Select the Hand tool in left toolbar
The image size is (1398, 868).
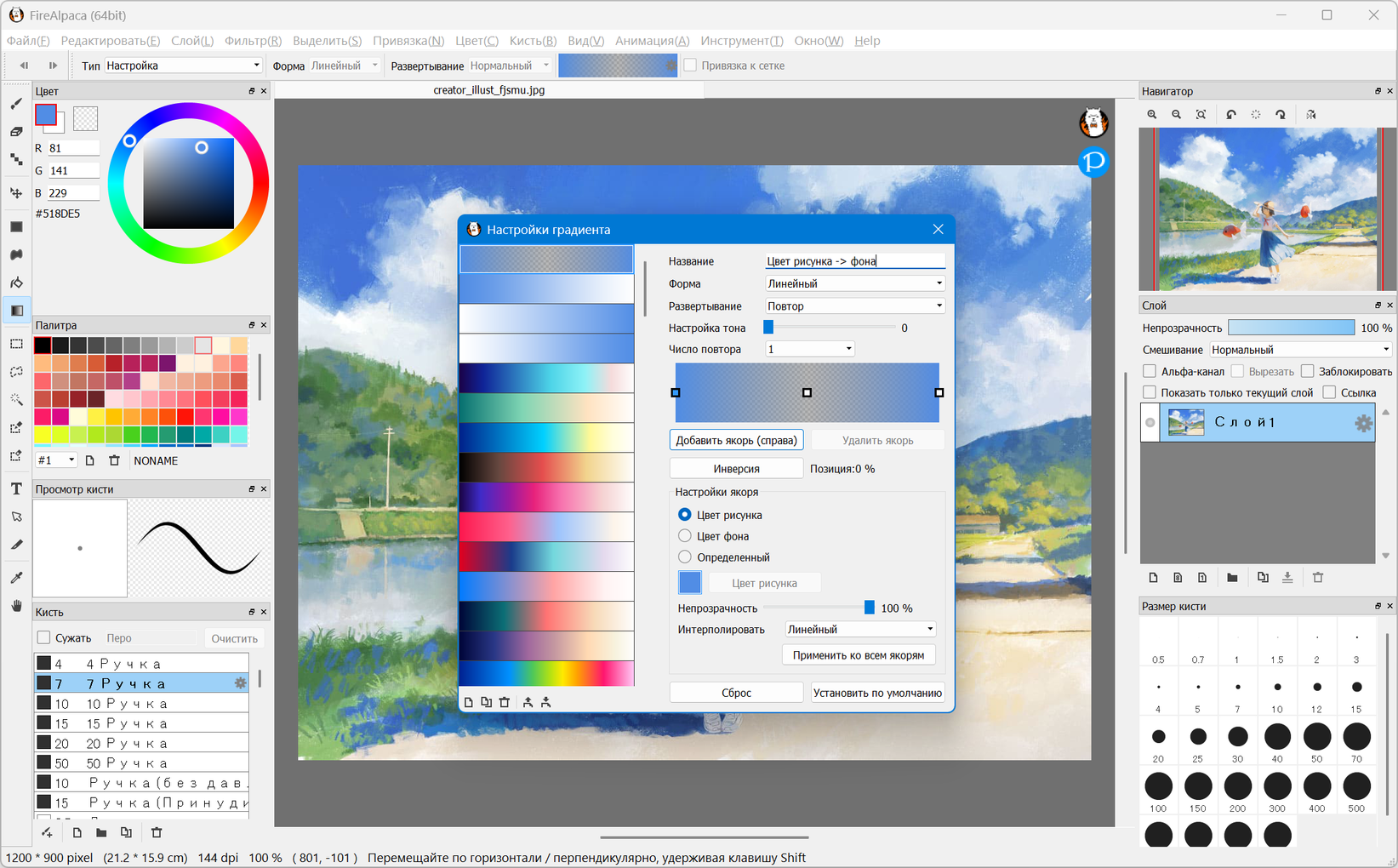tap(16, 606)
